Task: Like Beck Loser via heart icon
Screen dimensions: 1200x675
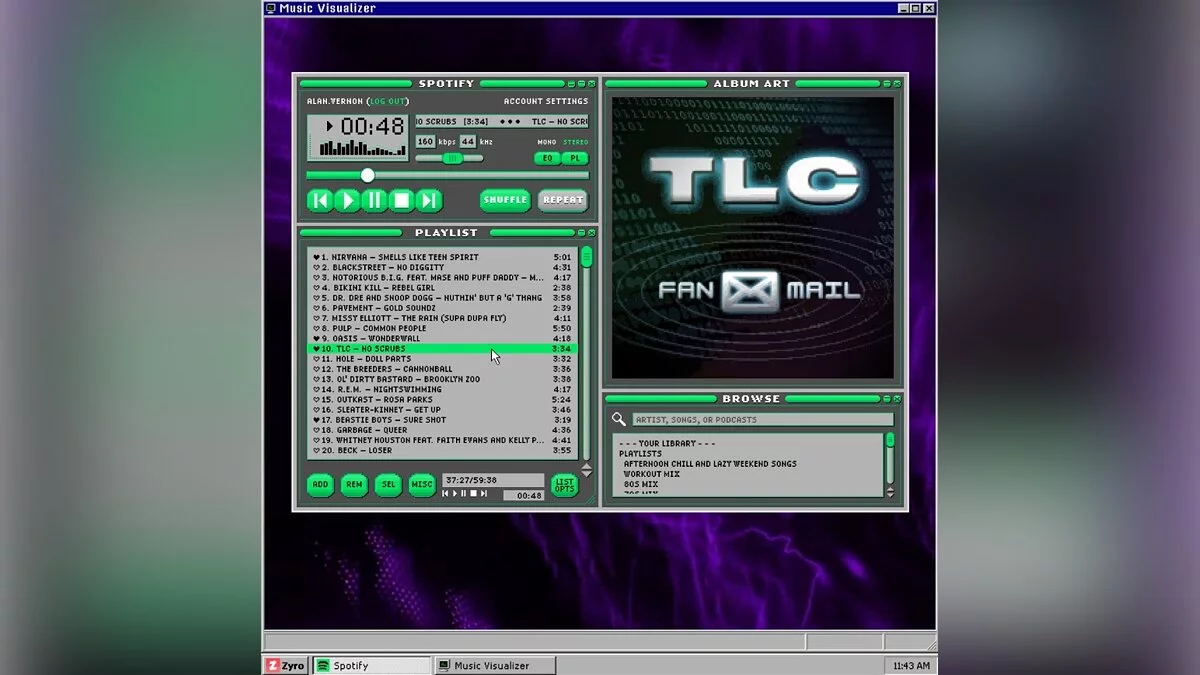Action: click(x=316, y=450)
